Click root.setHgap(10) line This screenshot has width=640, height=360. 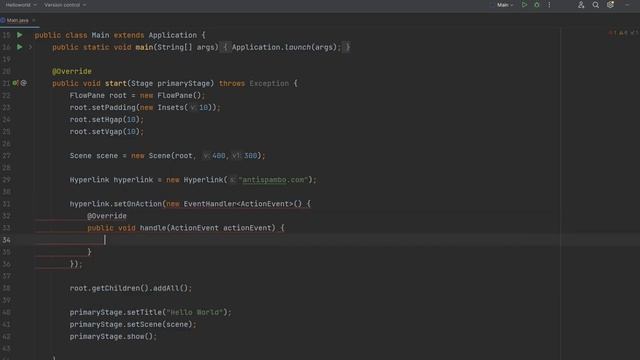coord(107,120)
